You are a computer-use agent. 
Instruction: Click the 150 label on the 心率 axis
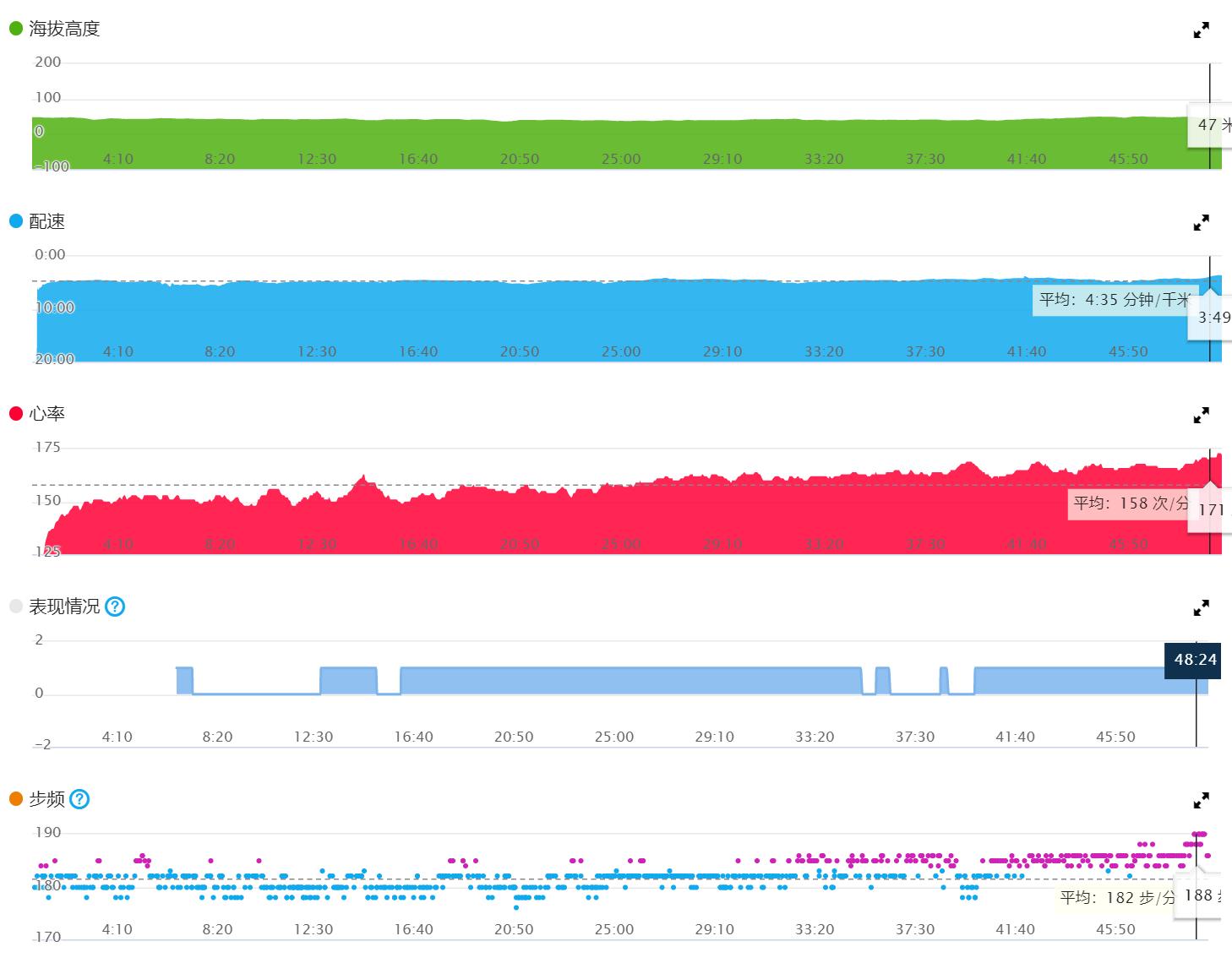coord(48,500)
